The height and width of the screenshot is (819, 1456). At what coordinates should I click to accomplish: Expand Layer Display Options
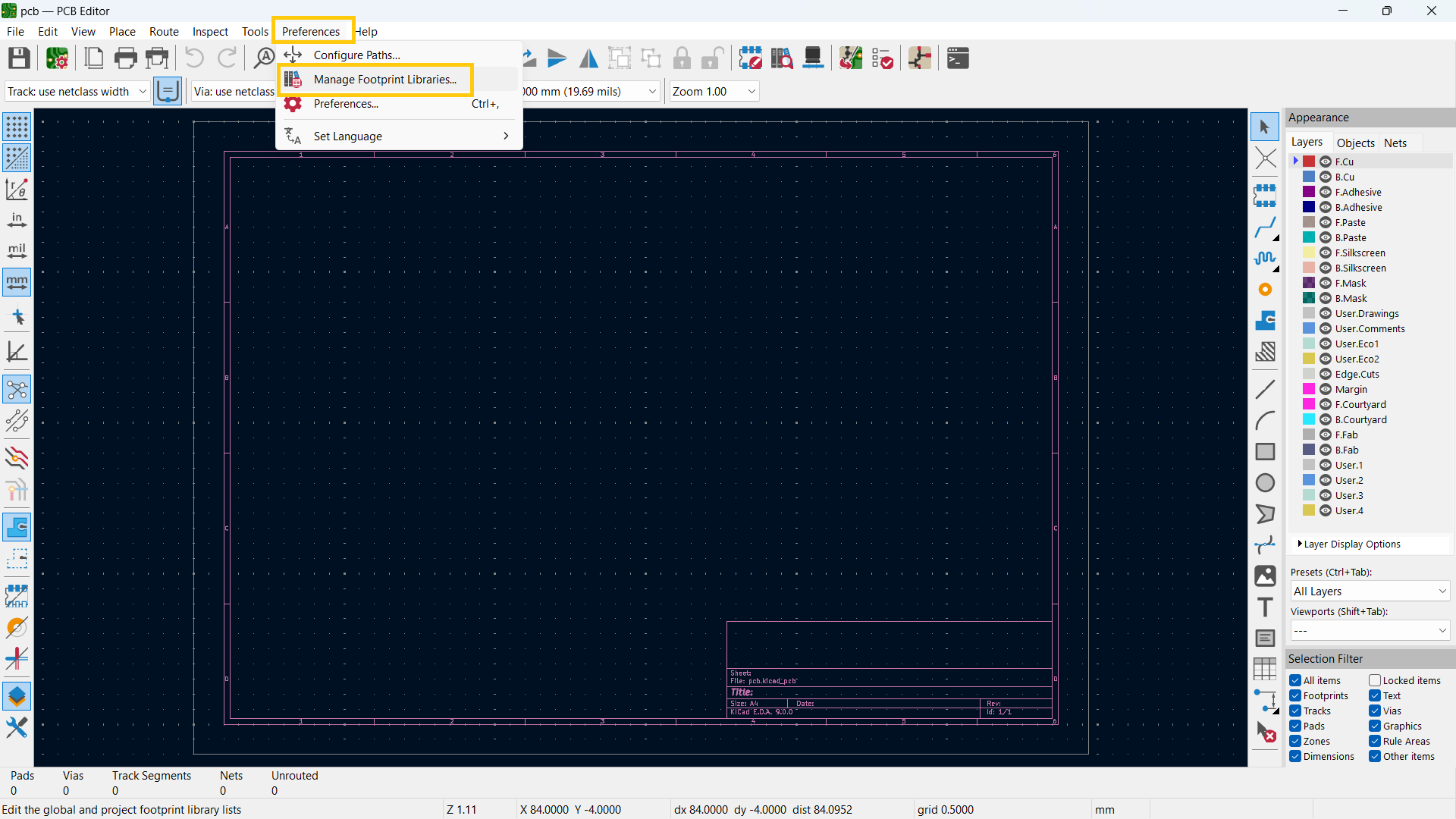1350,544
